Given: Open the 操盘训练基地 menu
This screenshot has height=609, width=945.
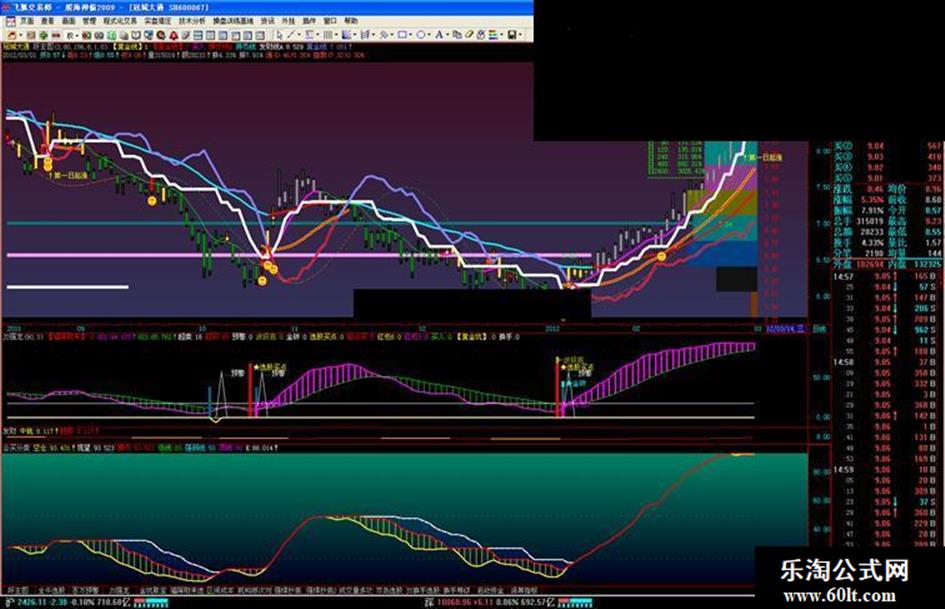Looking at the screenshot, I should (x=233, y=21).
